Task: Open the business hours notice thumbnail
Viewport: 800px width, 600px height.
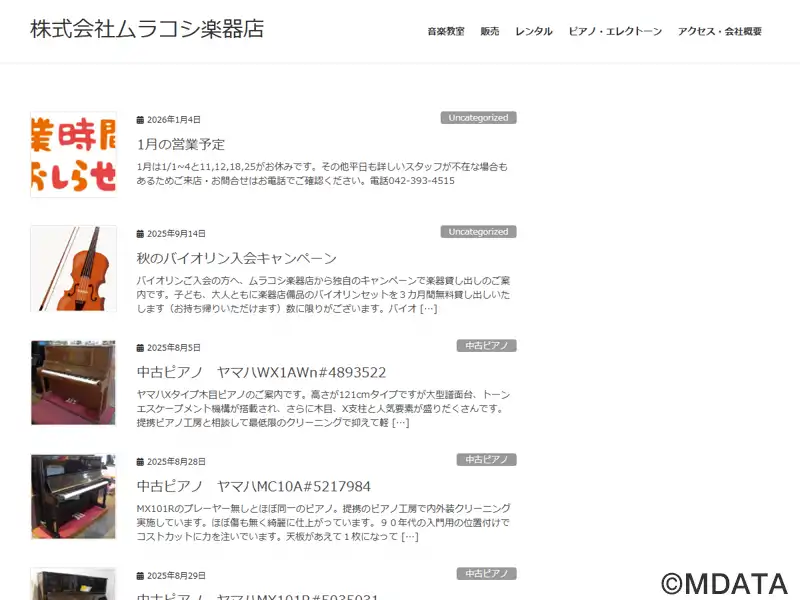Action: 73,155
